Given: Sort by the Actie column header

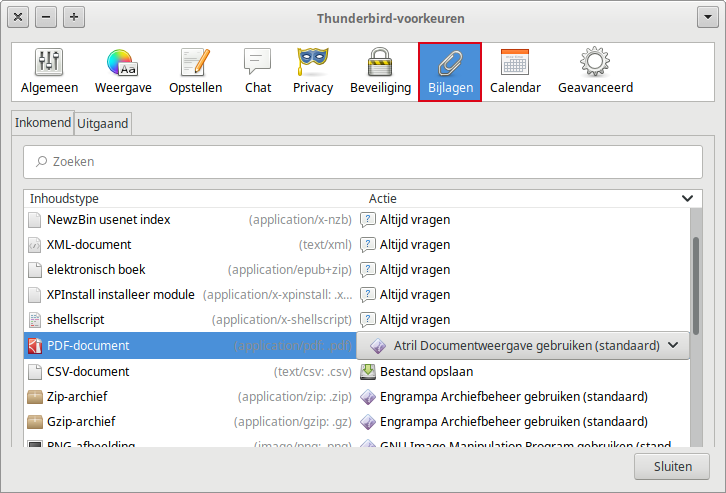Looking at the screenshot, I should 519,199.
